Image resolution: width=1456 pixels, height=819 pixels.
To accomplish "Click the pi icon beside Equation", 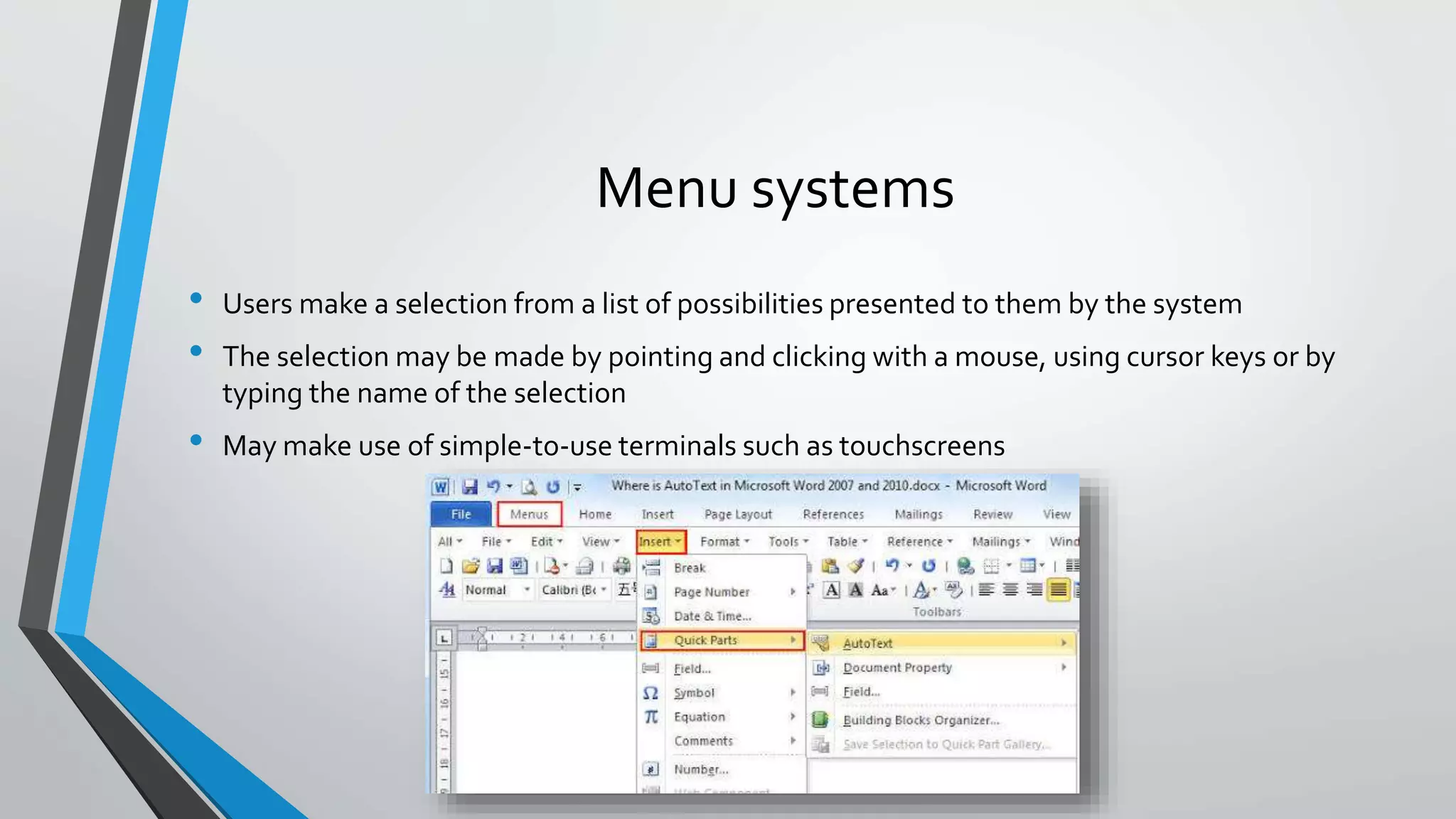I will [x=651, y=717].
